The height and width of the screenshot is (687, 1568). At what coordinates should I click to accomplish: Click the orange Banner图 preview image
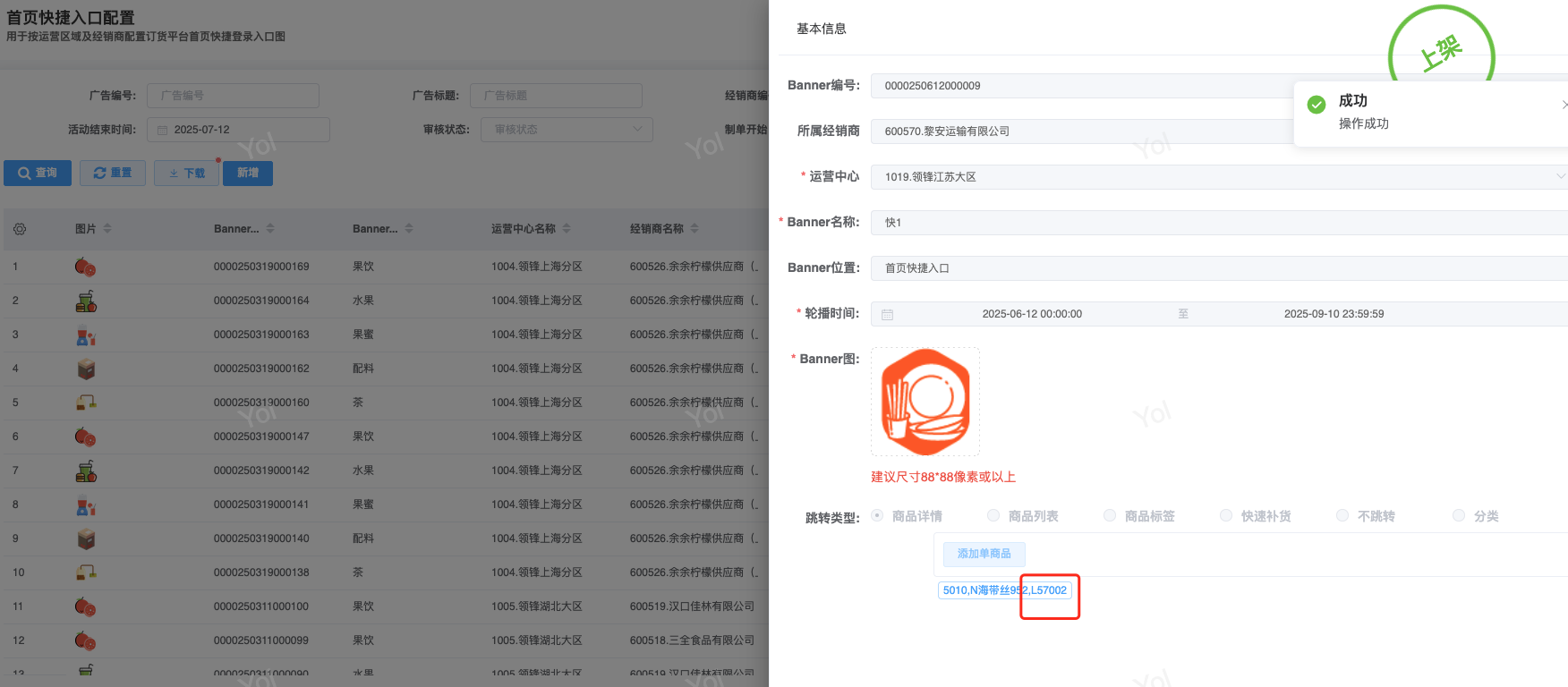(925, 402)
